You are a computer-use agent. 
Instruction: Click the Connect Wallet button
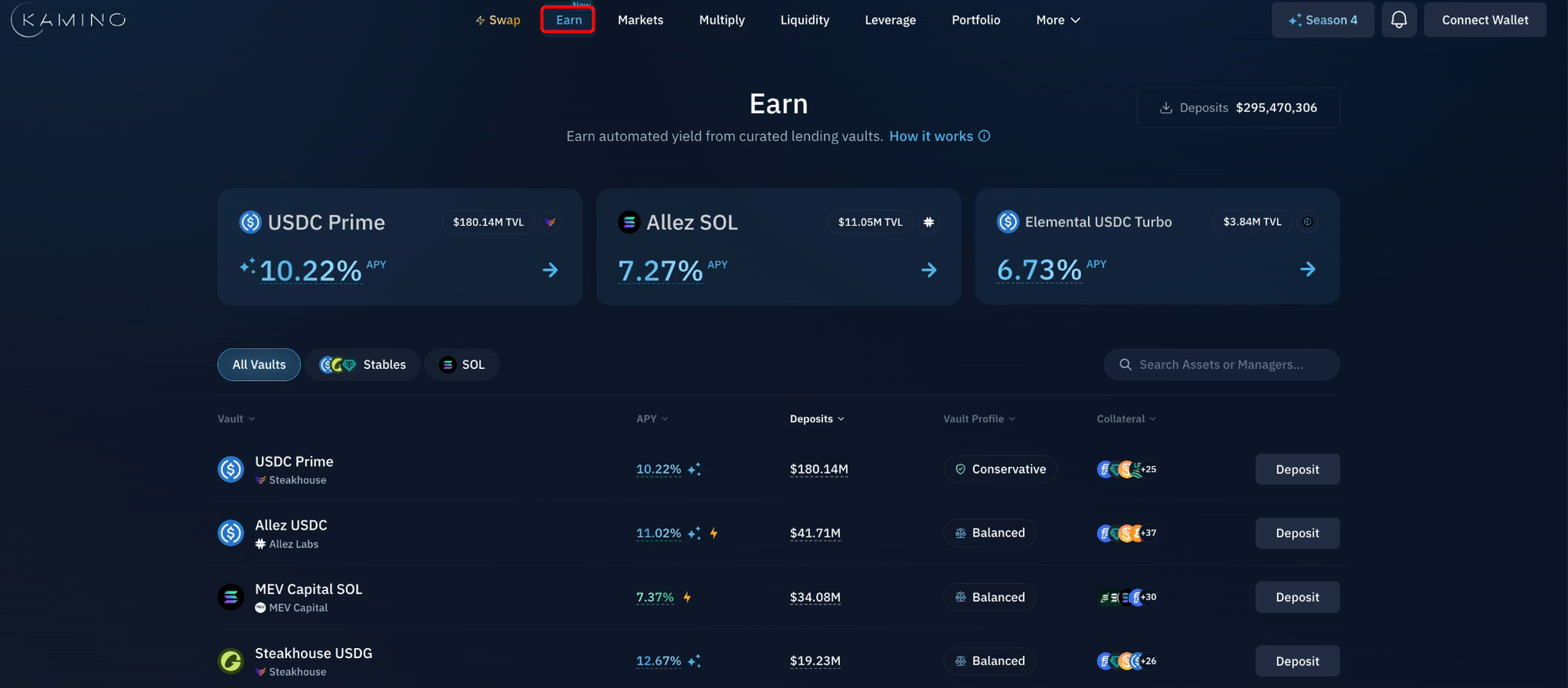point(1485,20)
